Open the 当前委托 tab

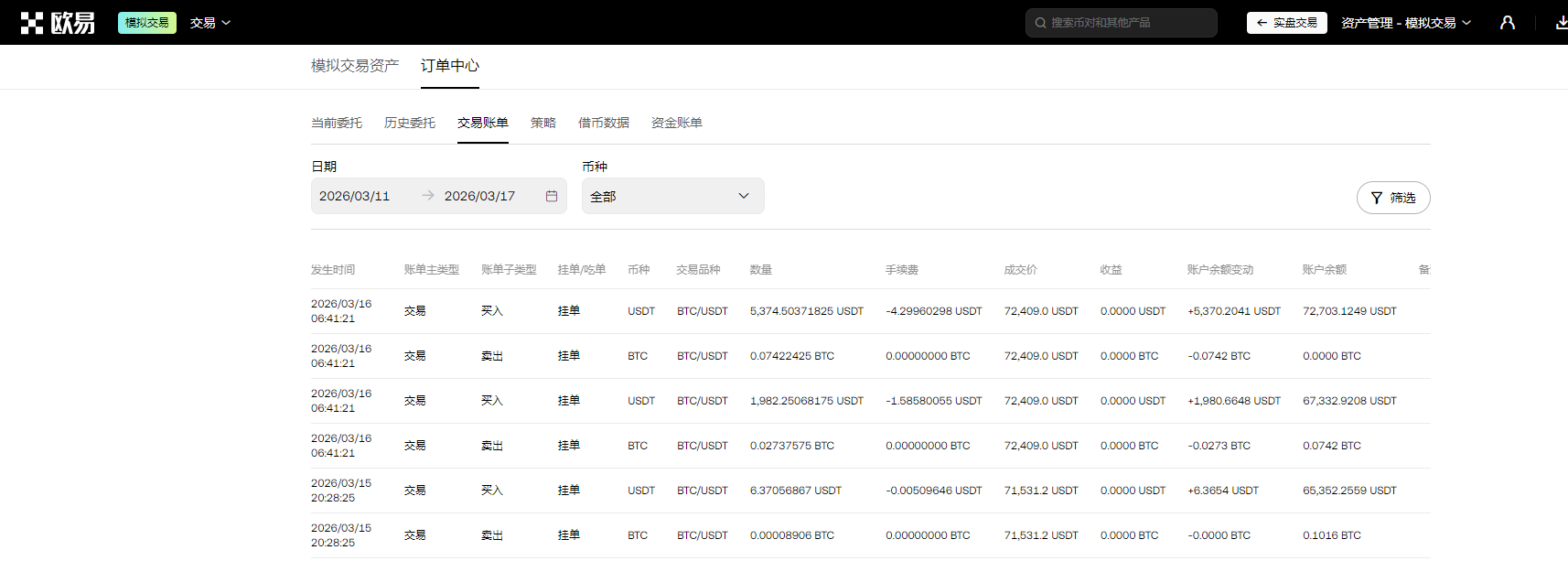tap(337, 123)
